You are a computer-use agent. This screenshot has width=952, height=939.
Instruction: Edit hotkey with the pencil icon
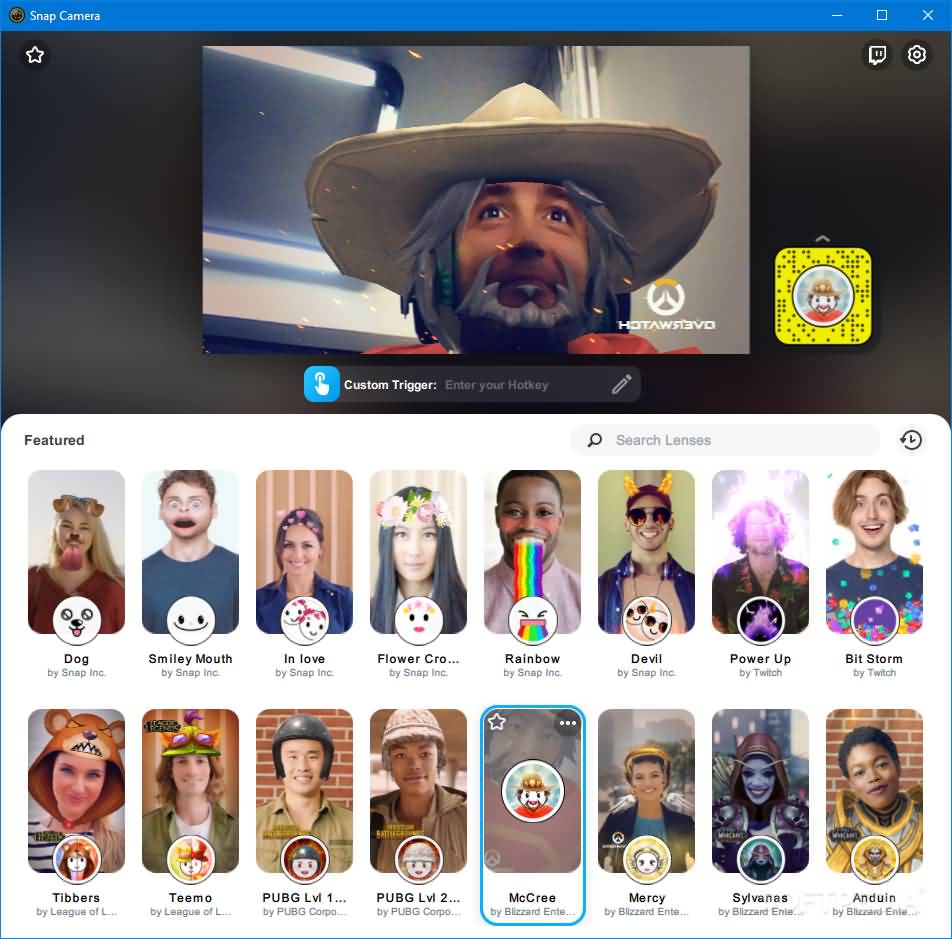[621, 384]
